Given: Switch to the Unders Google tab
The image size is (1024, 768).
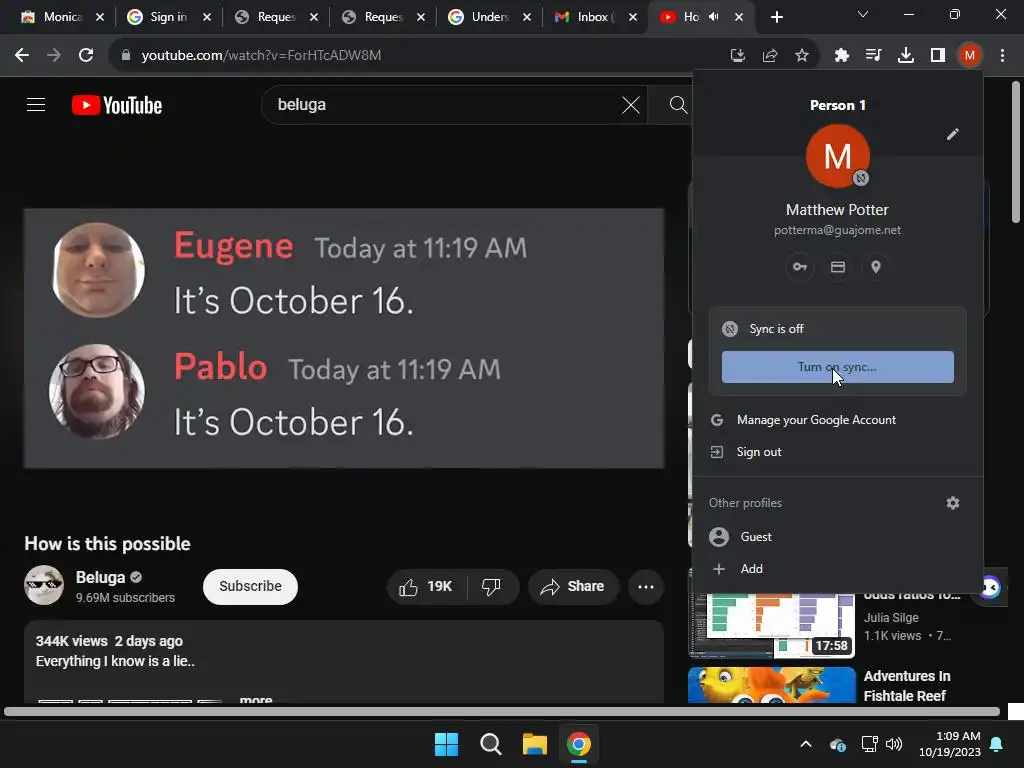Looking at the screenshot, I should pos(487,17).
